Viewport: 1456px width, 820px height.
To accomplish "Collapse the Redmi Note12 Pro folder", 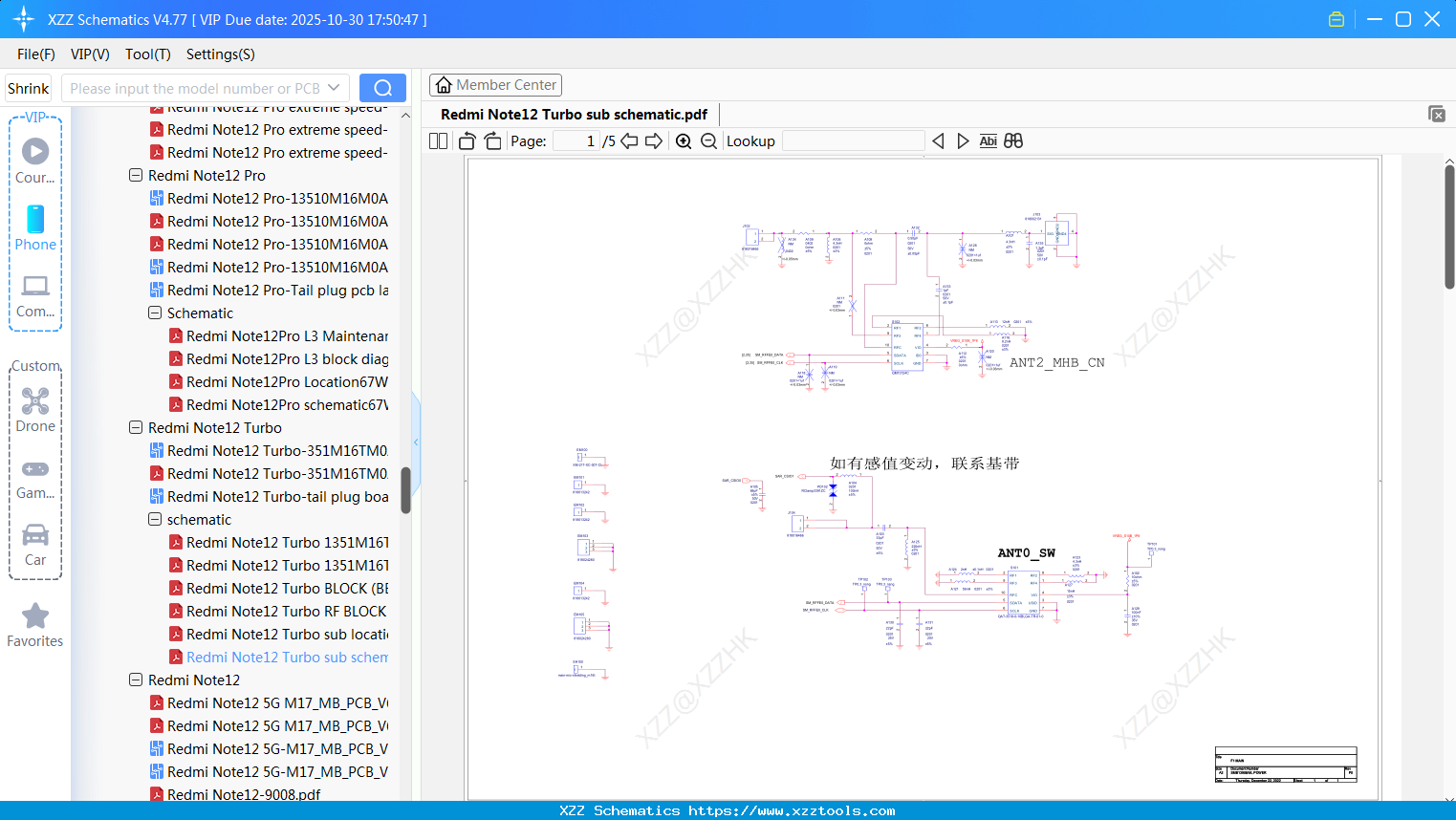I will (136, 176).
